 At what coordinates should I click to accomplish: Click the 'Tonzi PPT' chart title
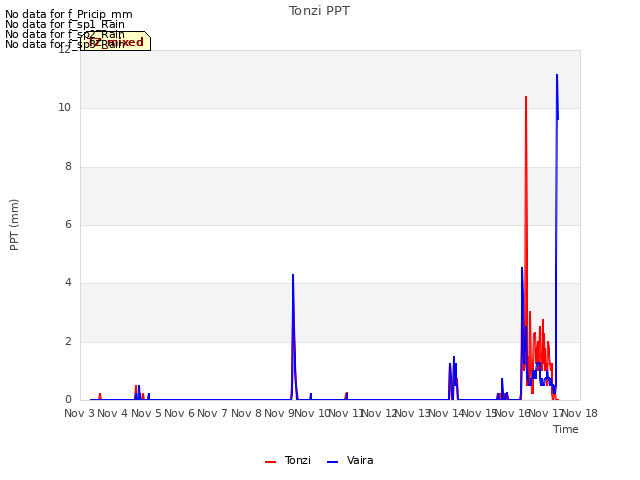319,11
